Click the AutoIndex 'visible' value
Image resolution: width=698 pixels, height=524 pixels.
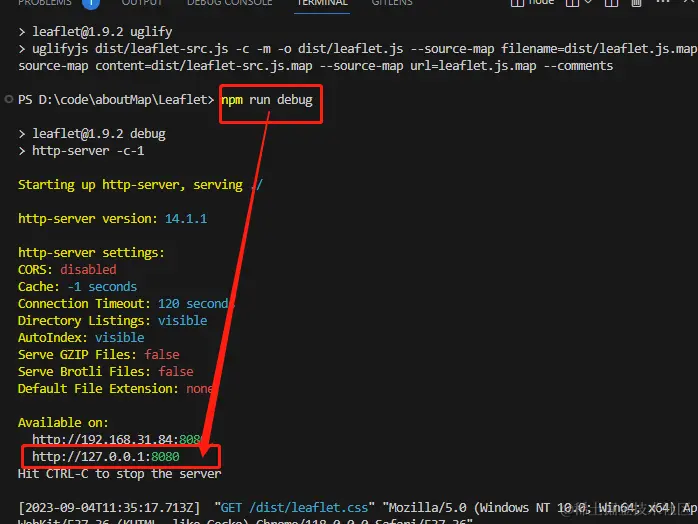pos(119,337)
